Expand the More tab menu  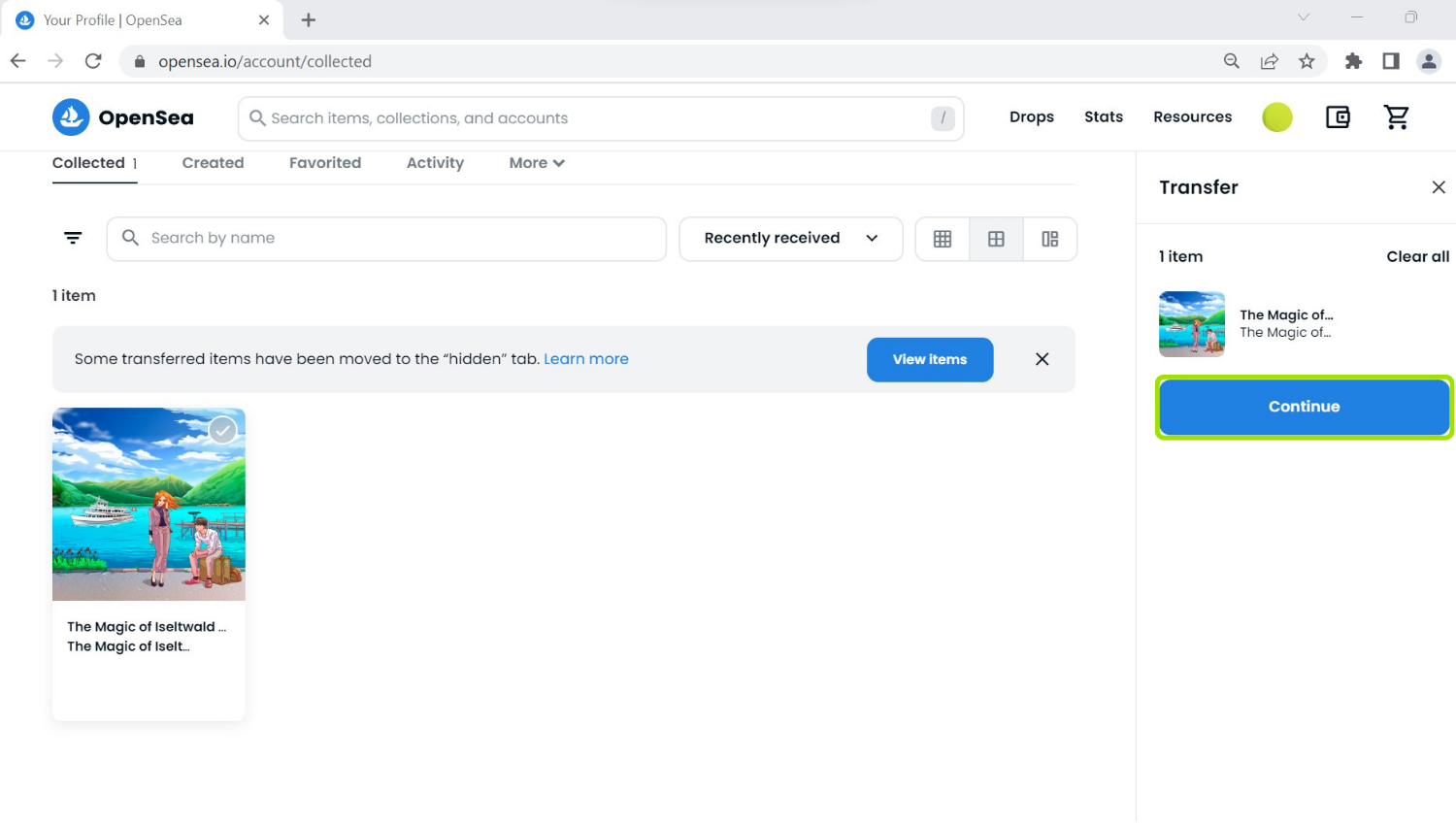pos(537,163)
